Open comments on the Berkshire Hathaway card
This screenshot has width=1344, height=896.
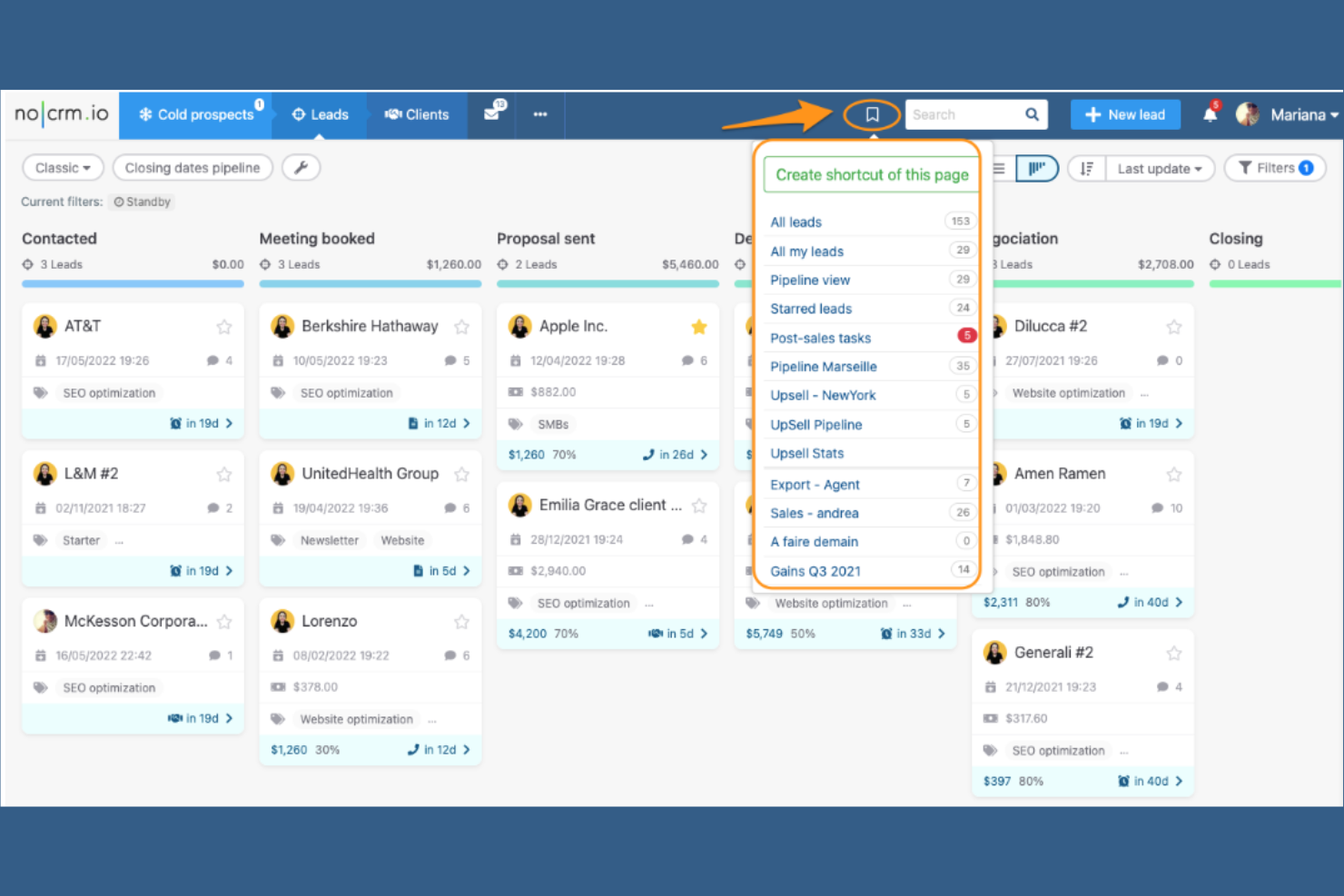tap(457, 360)
